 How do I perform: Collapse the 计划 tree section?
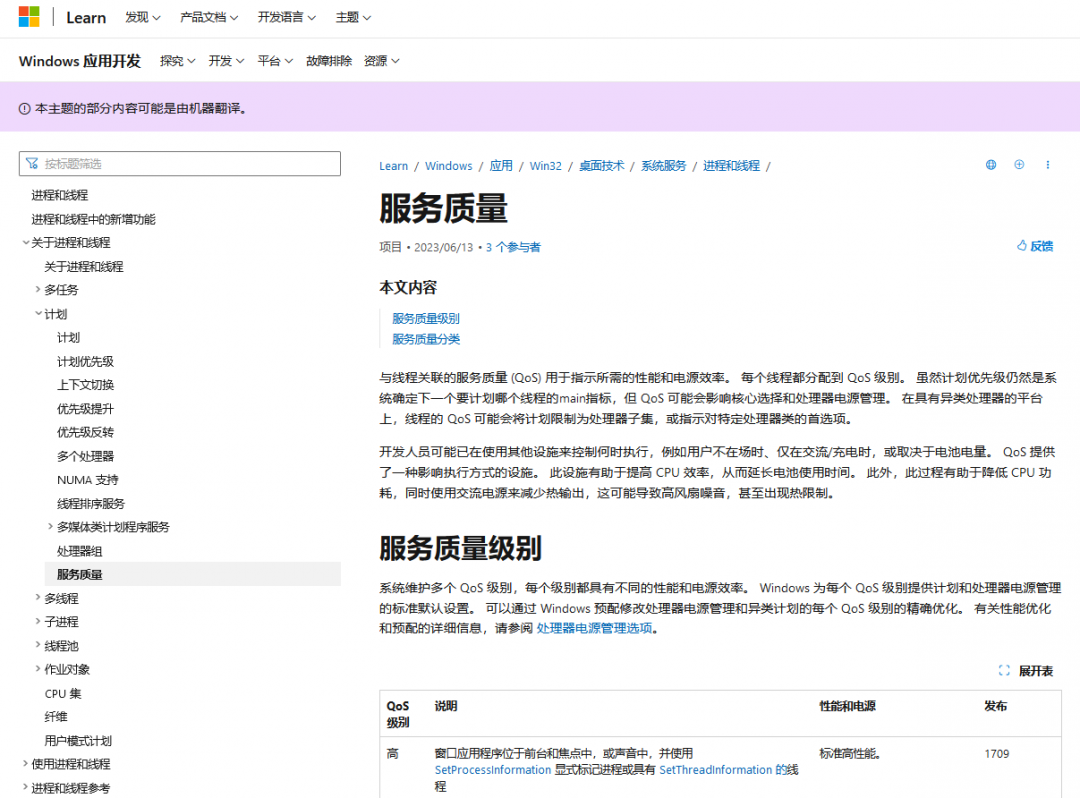38,314
